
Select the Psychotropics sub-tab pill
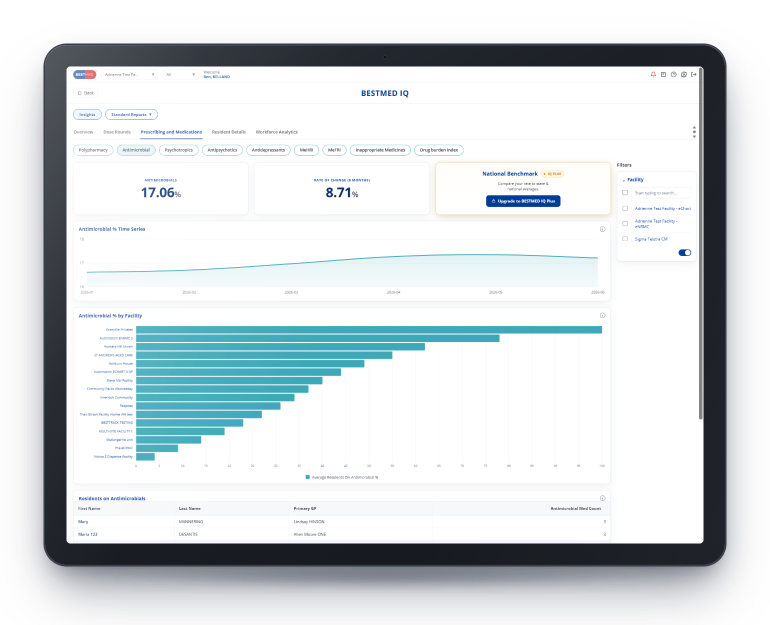pos(179,150)
